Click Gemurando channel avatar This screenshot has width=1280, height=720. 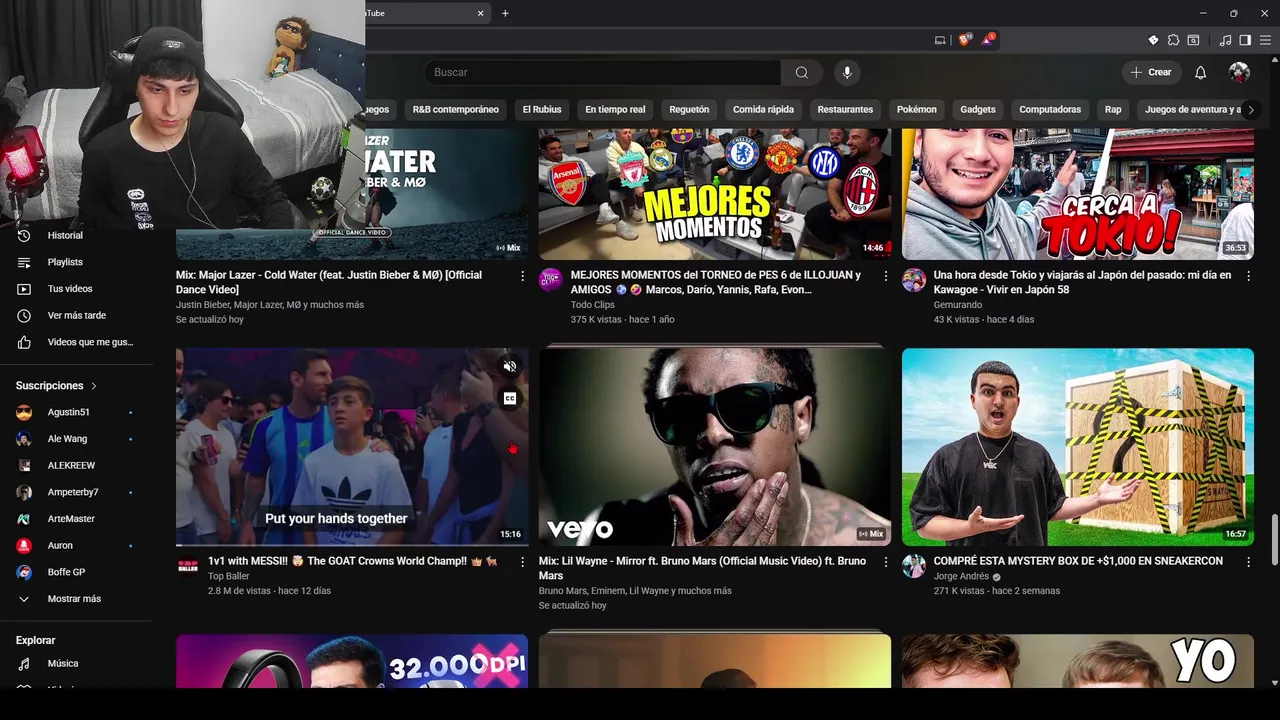(x=914, y=279)
